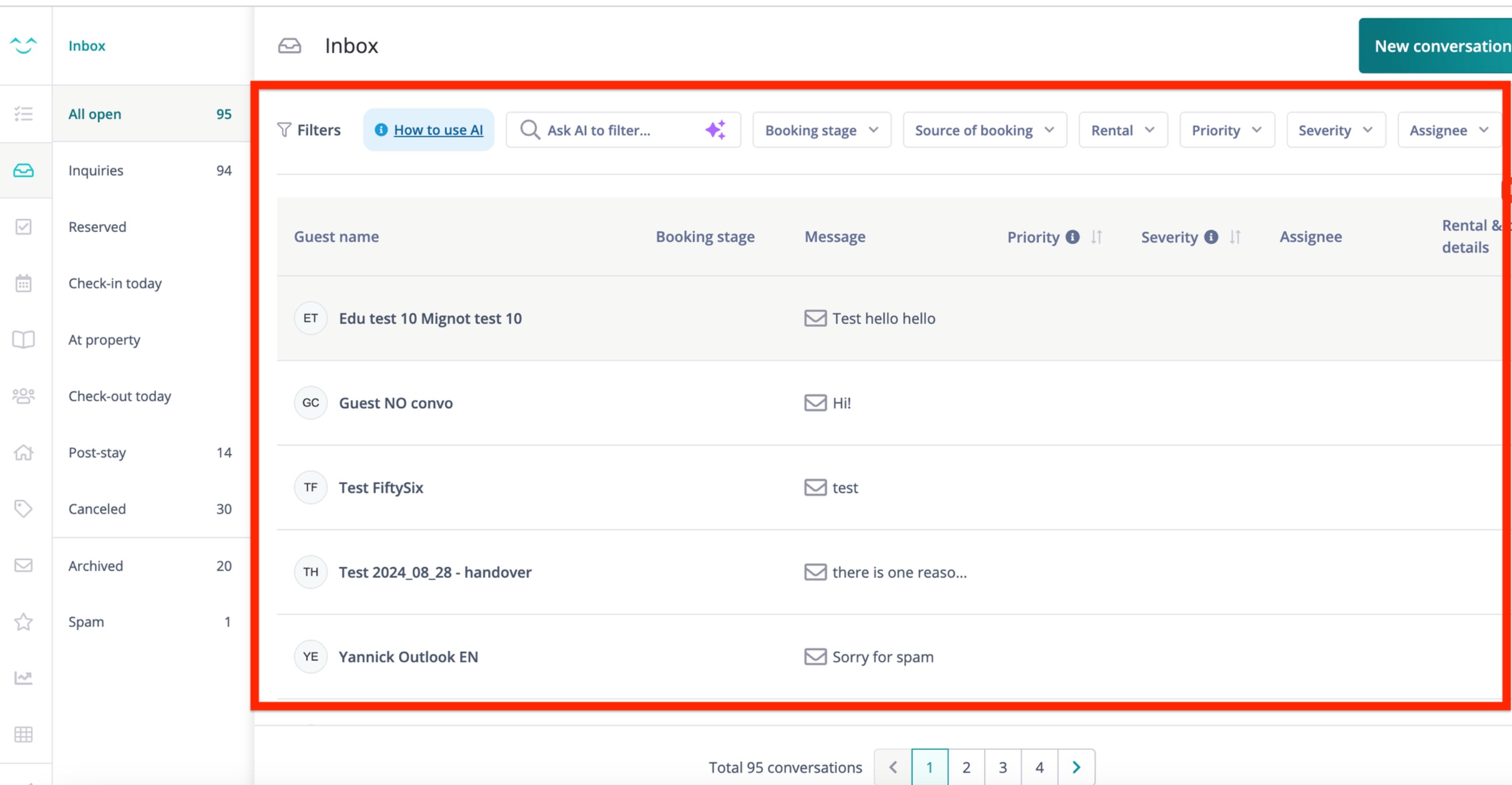
Task: Click the AI sparkle icon in filter box
Action: pyautogui.click(x=716, y=130)
